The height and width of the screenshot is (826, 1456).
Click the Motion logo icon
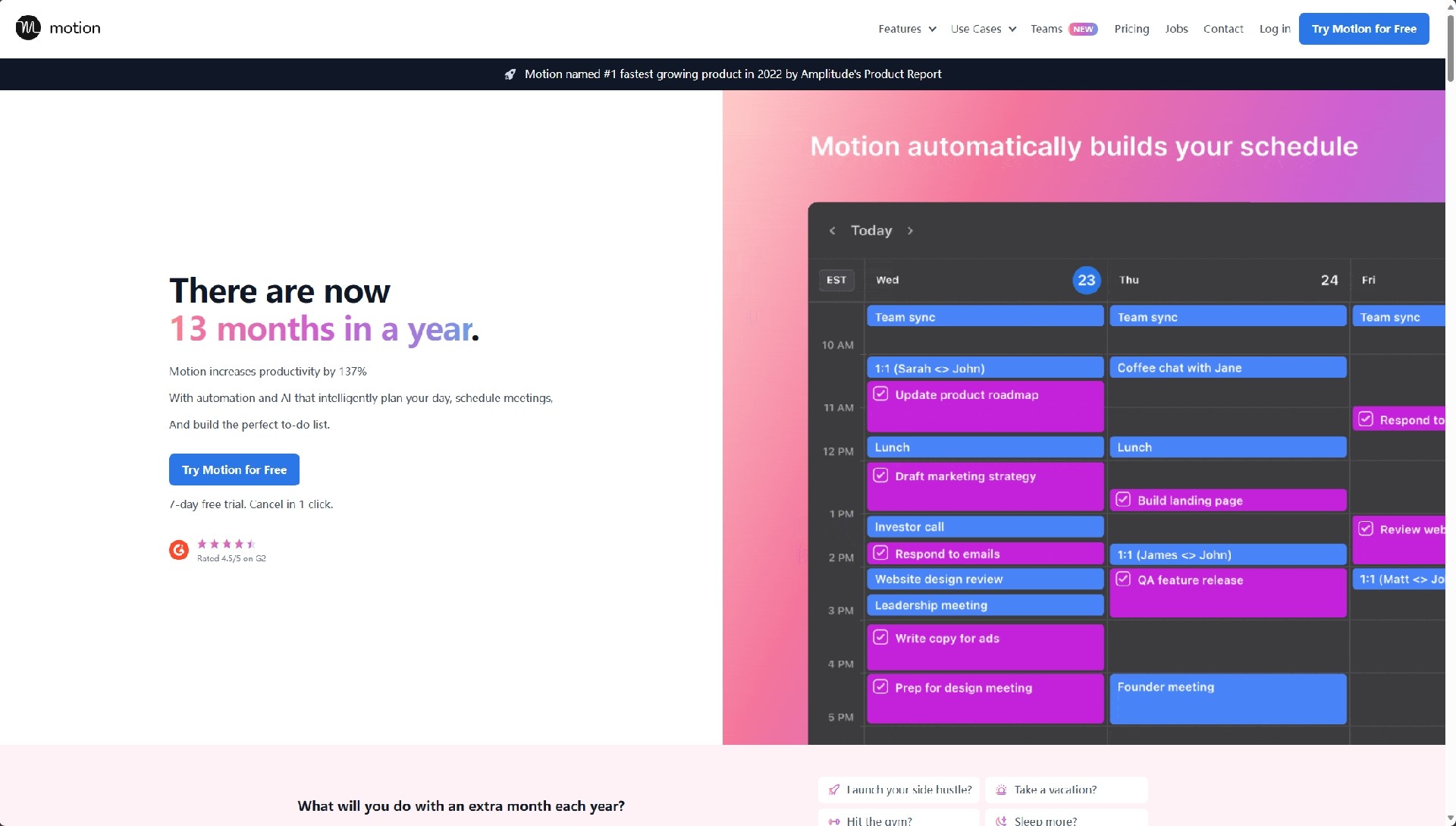28,28
